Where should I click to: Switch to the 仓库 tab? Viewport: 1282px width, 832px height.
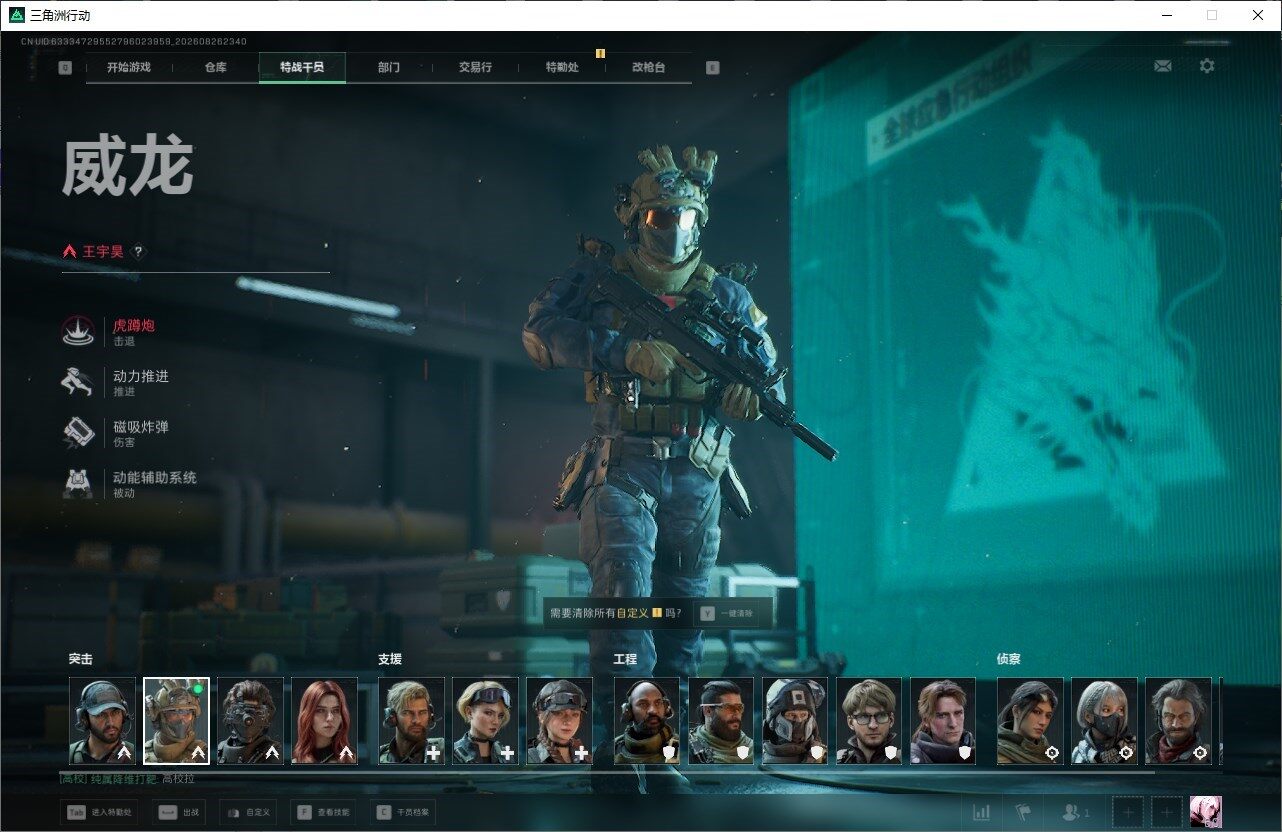click(215, 68)
